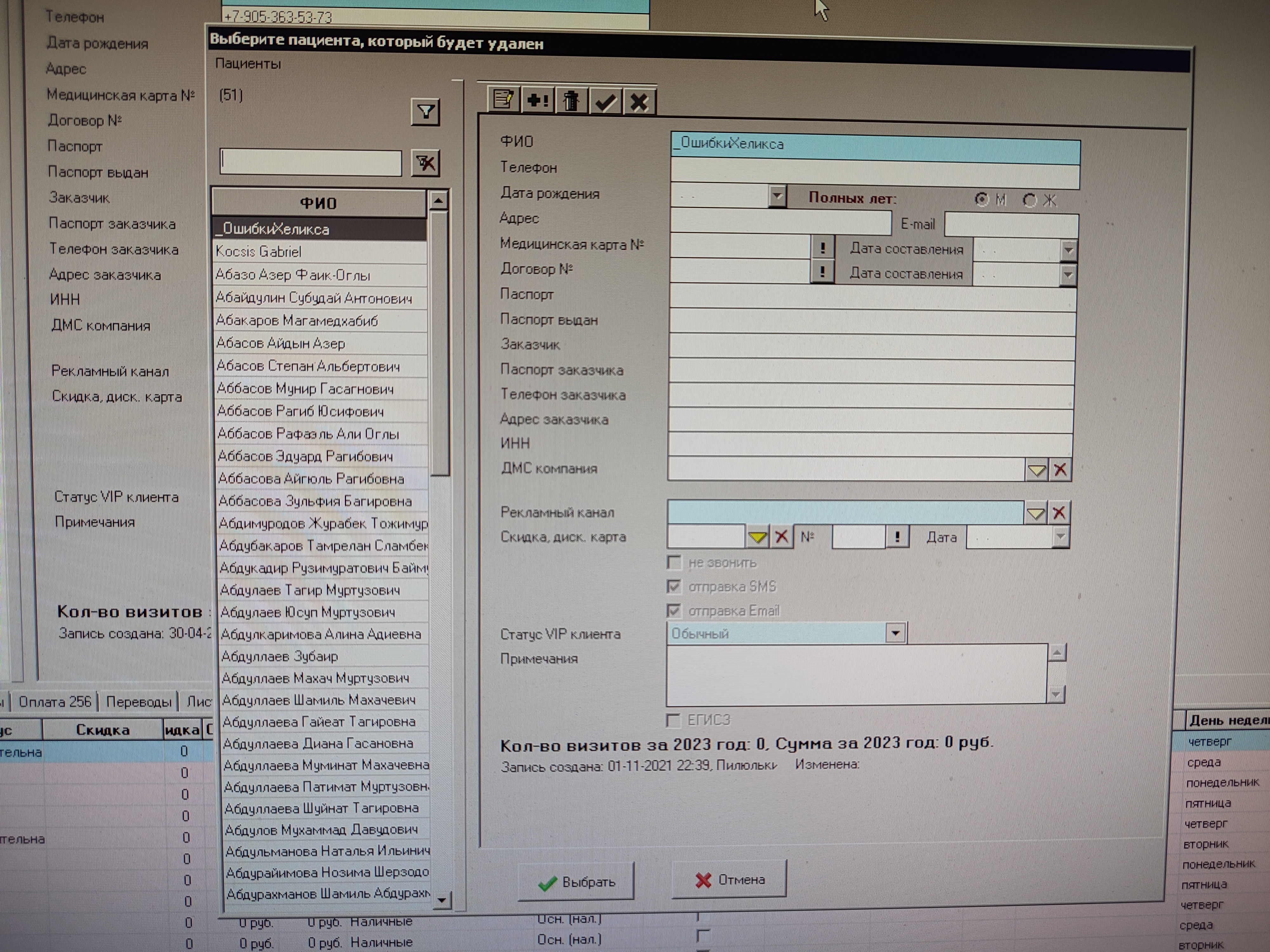Screen dimensions: 1270x952
Task: Open the funnel filter for patients list
Action: [425, 112]
